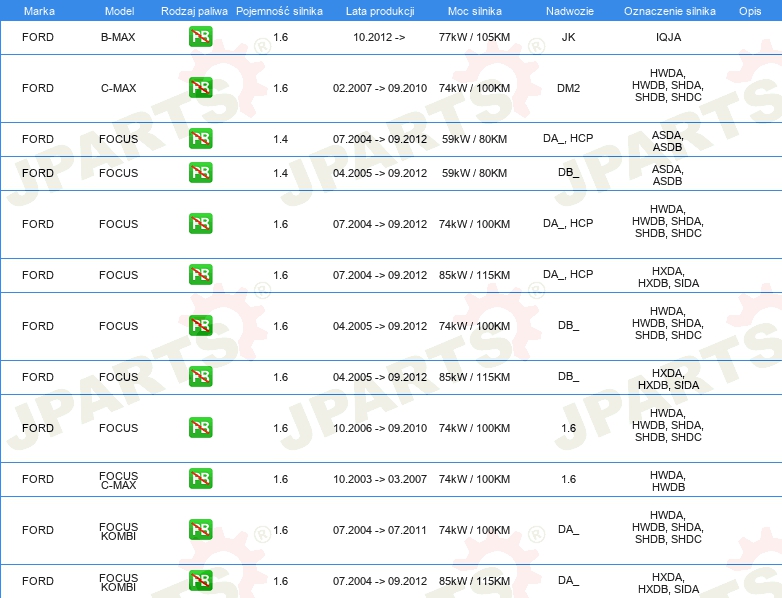Click the ASDA, ASDB cell in the DA_, HCP row
Screen dimensions: 782x598
(x=667, y=141)
